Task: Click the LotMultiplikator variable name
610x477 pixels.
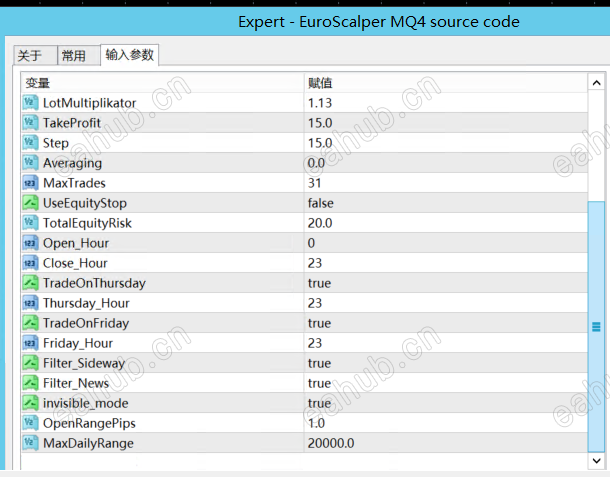Action: pos(89,103)
